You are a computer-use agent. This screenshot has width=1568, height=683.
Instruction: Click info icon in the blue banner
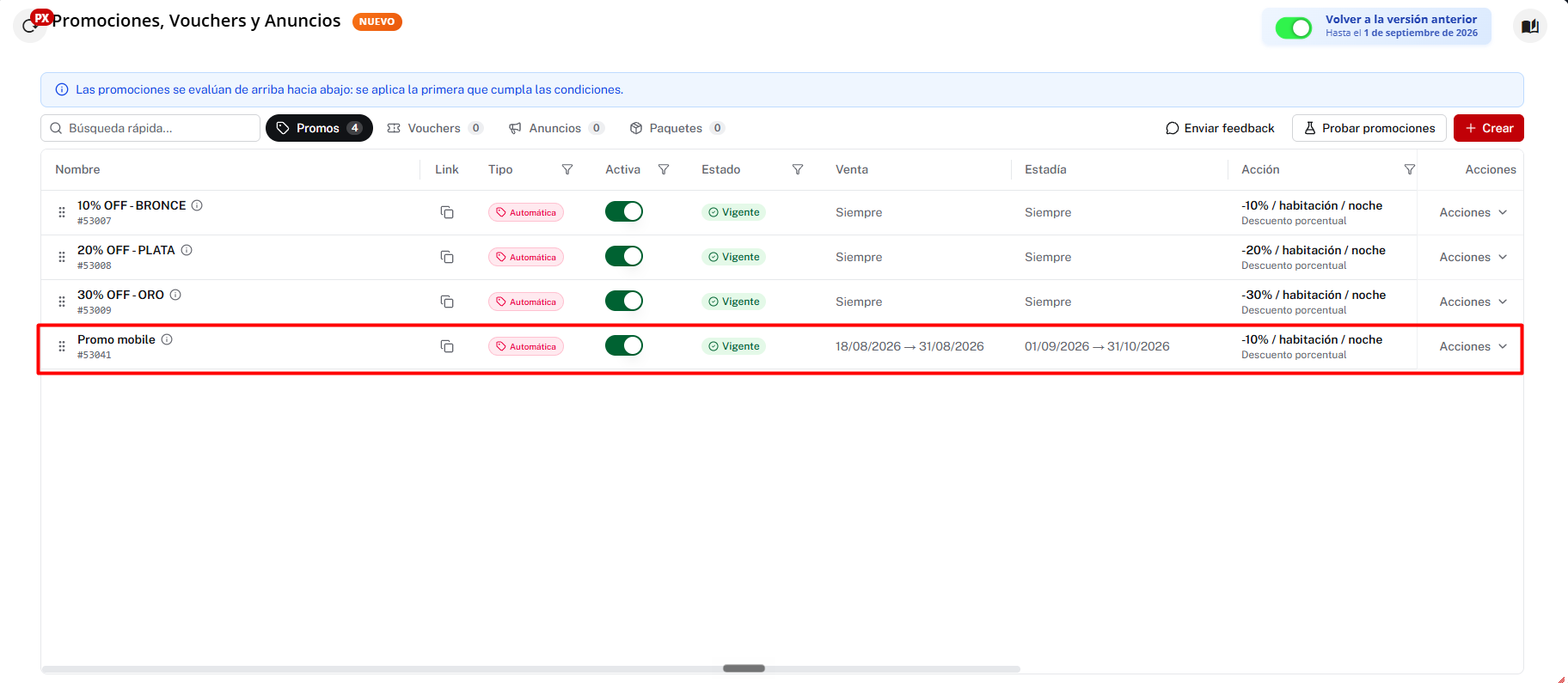(x=62, y=89)
